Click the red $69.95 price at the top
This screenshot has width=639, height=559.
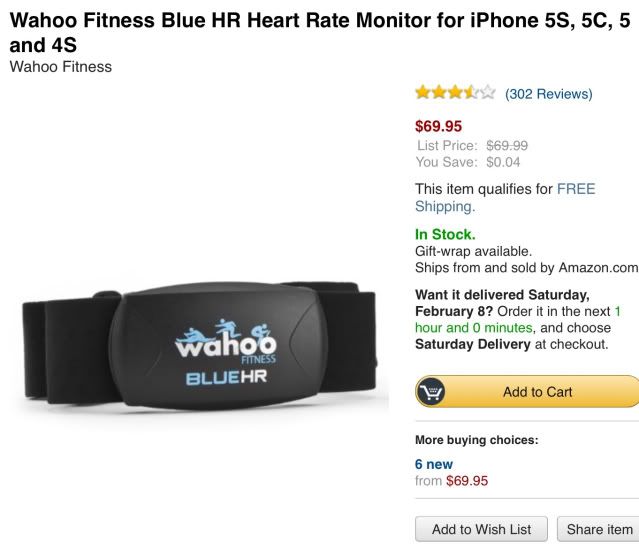[438, 126]
